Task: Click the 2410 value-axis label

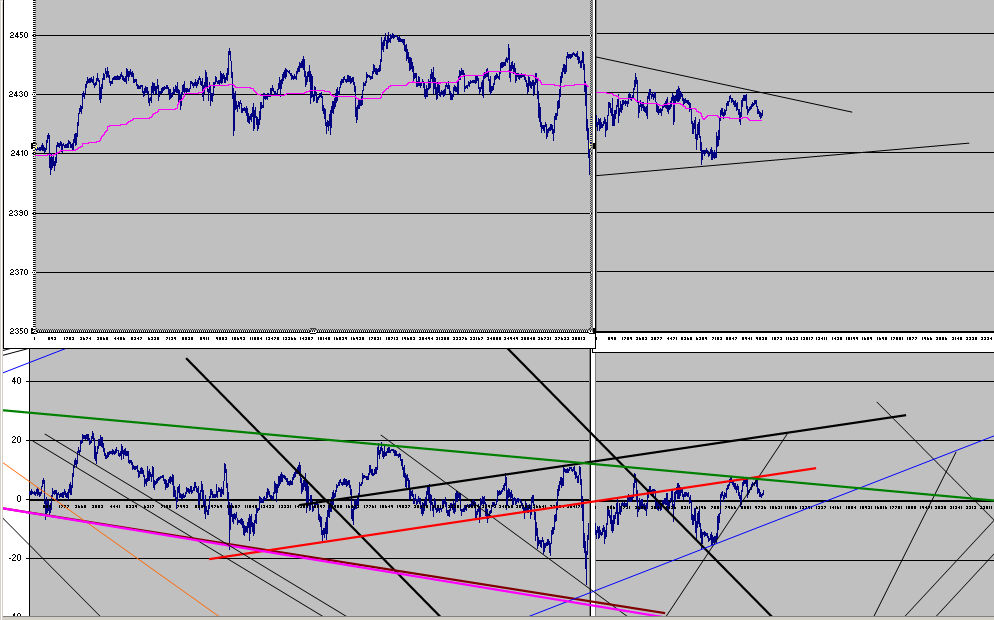Action: point(18,153)
